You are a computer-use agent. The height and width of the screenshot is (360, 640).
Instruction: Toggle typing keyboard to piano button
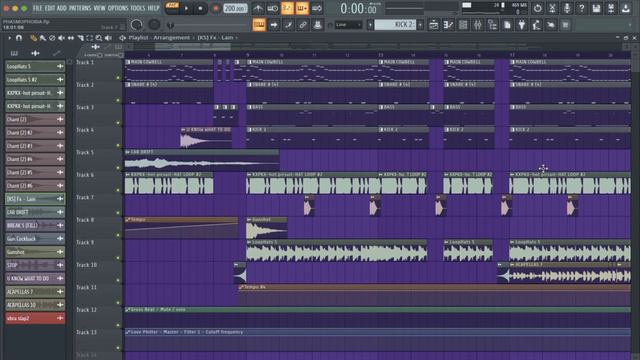click(259, 25)
